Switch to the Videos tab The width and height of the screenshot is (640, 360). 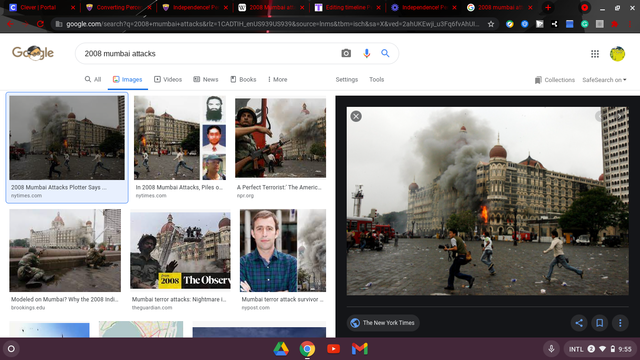[168, 80]
